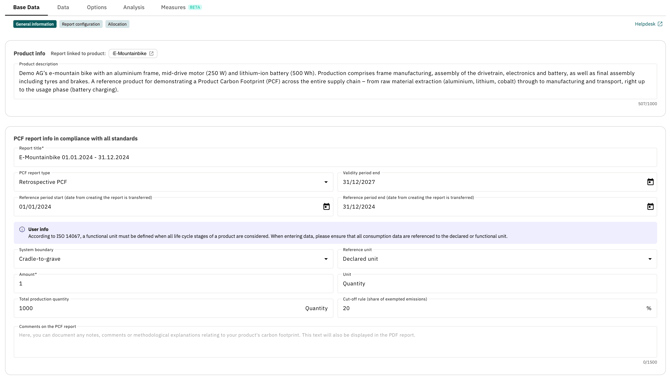Click the Cut-off rule percentage field
Screen dimensions: 670x381
[x=497, y=308]
